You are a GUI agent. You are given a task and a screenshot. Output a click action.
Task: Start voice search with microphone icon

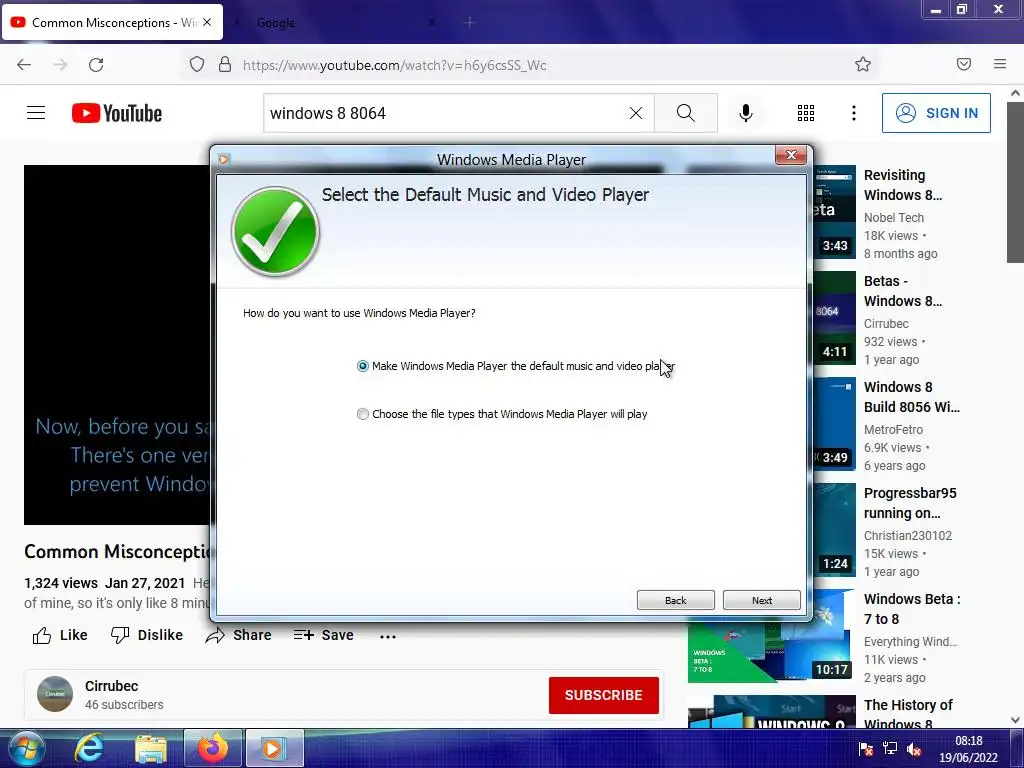(746, 113)
